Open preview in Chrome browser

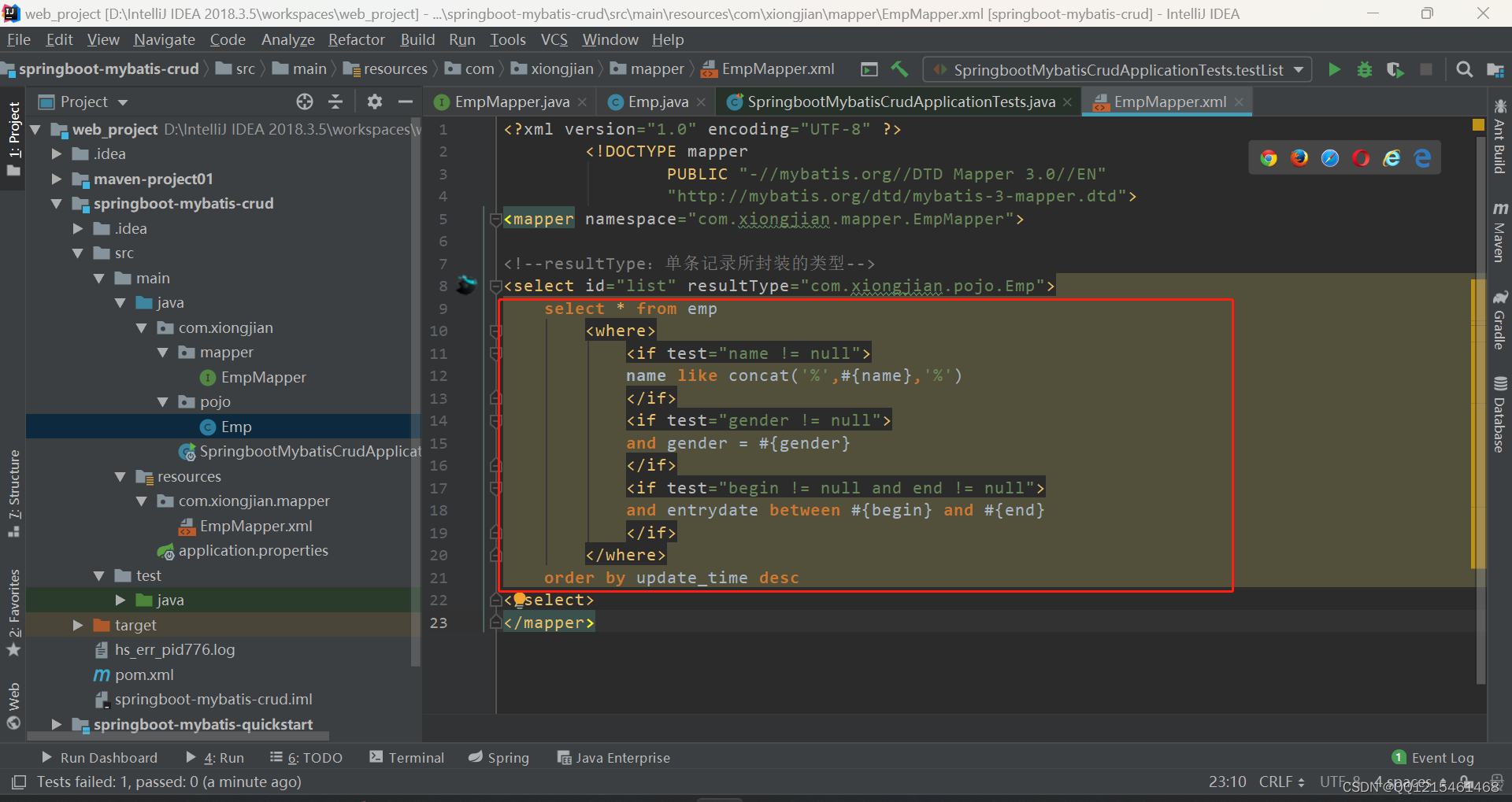click(x=1268, y=158)
